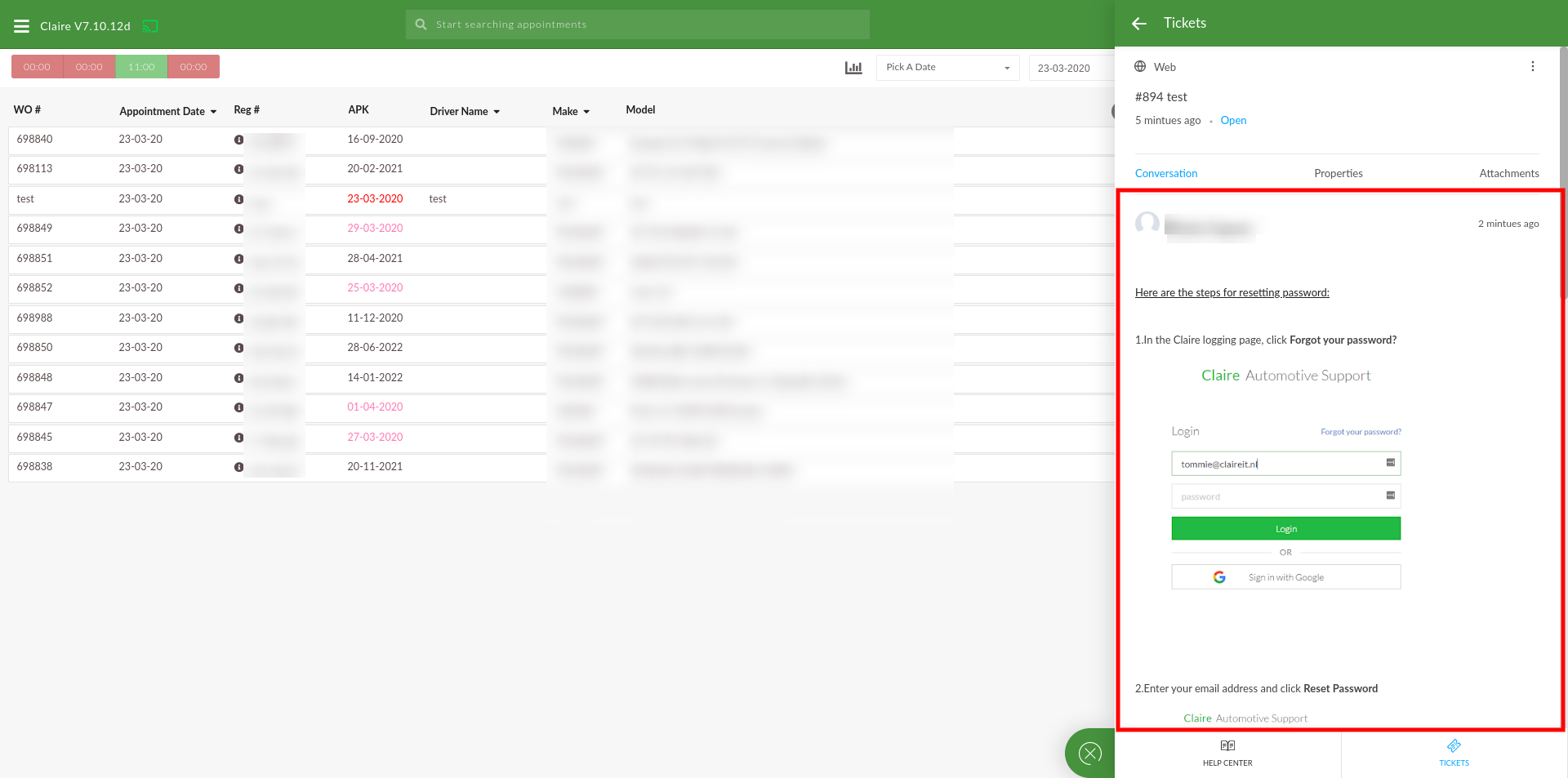Click info icon for WO 698845
This screenshot has width=1568, height=778.
[x=238, y=438]
